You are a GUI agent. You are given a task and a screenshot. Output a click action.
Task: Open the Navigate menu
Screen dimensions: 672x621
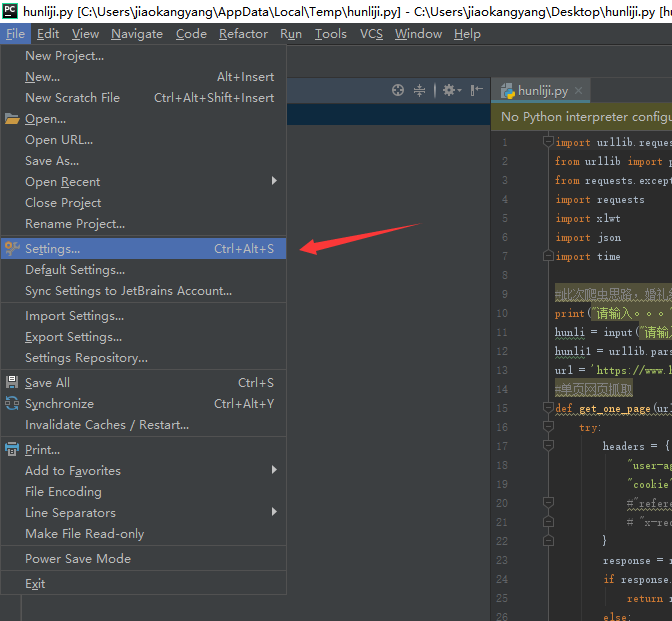pos(137,34)
